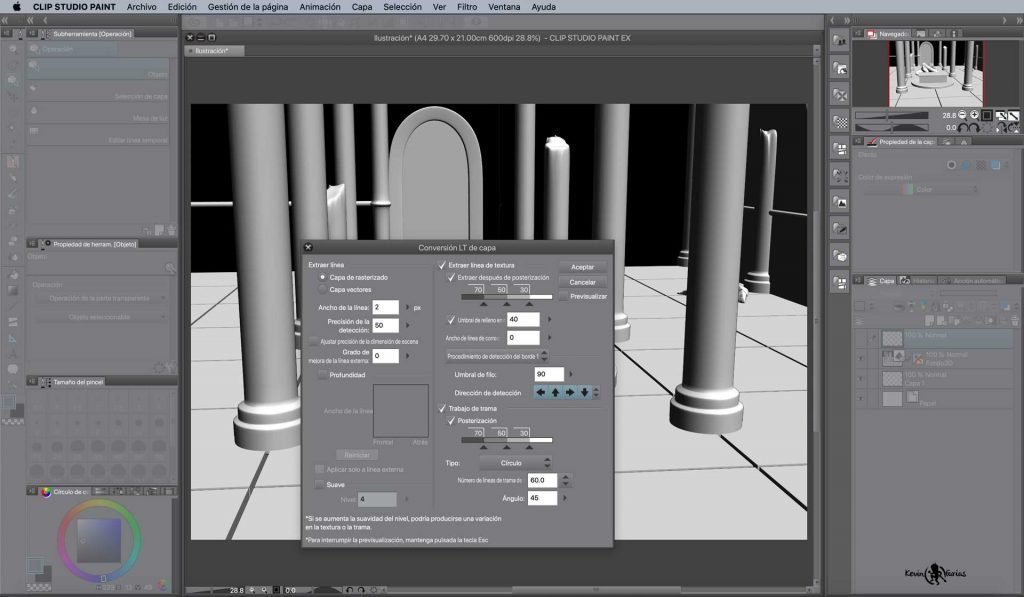Screen dimensions: 1024x597
Task: Expand slider arrow beside Ángulo field
Action: click(565, 498)
